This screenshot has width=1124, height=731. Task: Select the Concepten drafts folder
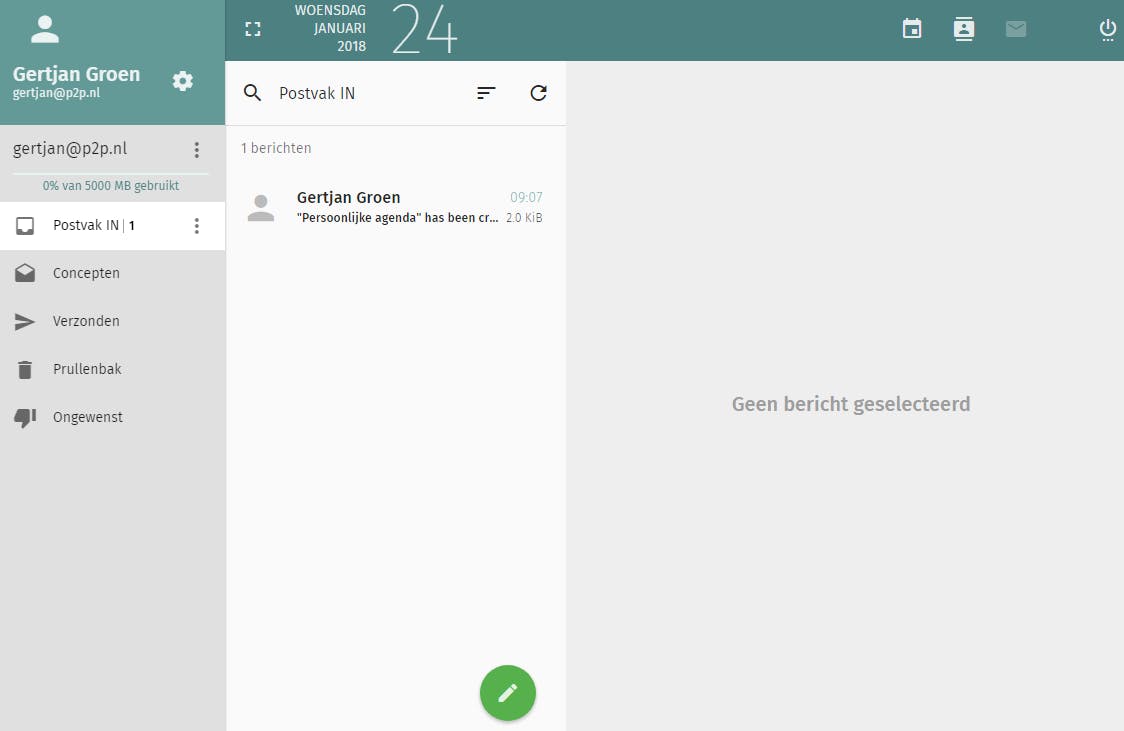(85, 273)
